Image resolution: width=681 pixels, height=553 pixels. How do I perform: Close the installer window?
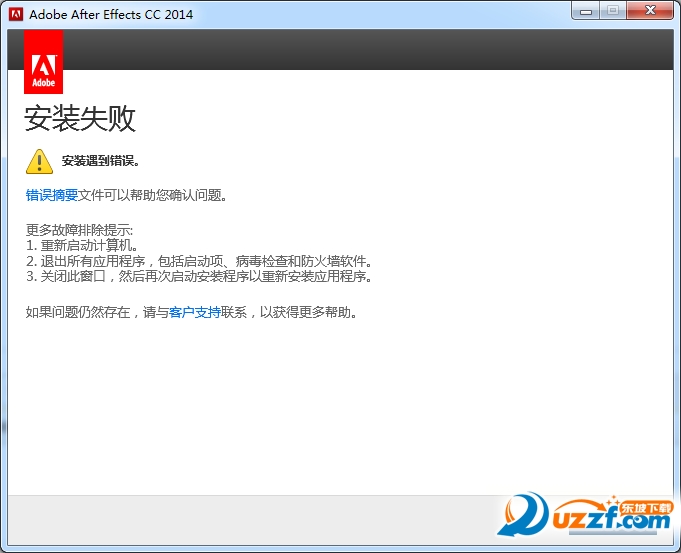[x=650, y=11]
